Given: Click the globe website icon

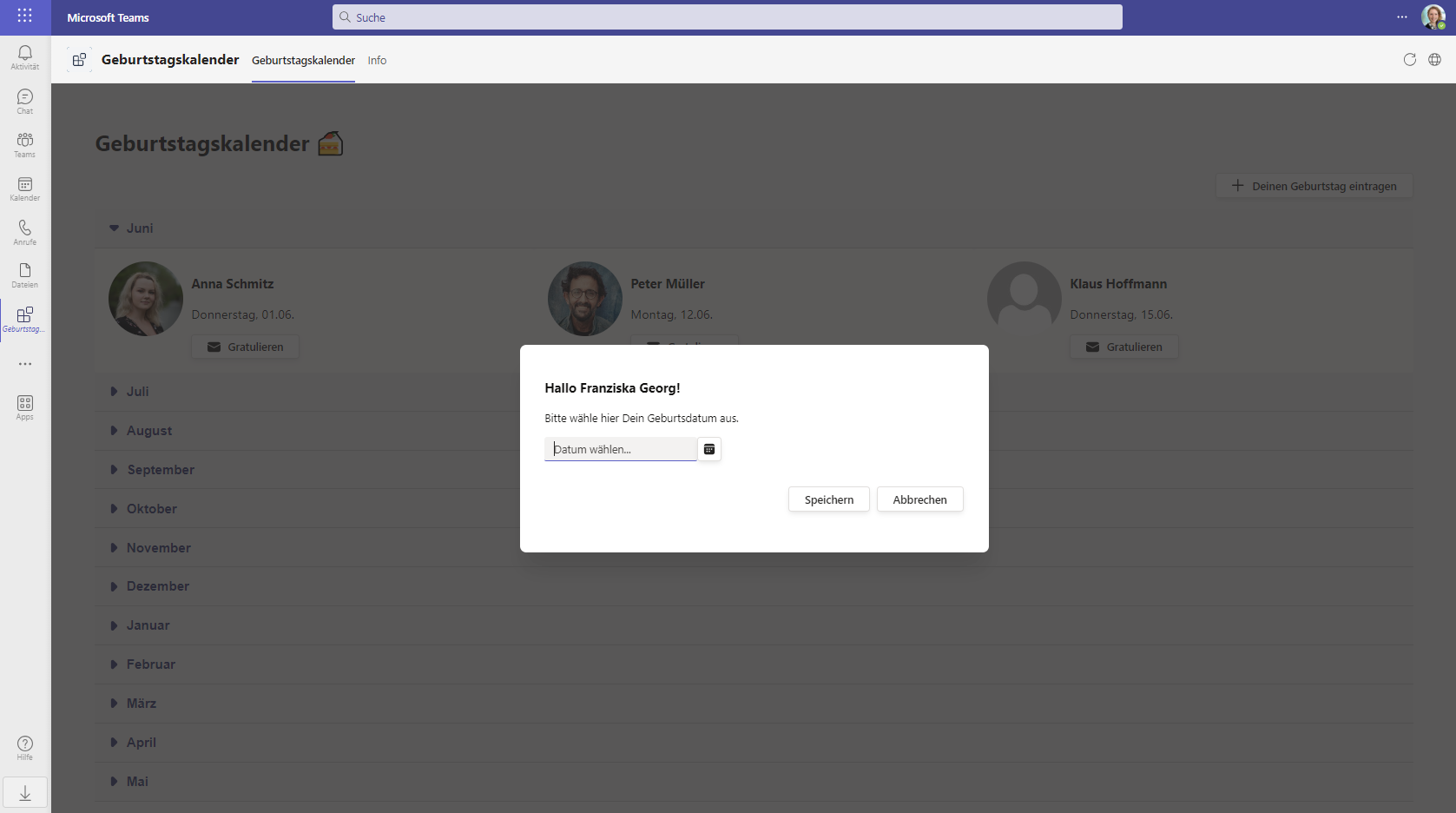Looking at the screenshot, I should tap(1434, 59).
